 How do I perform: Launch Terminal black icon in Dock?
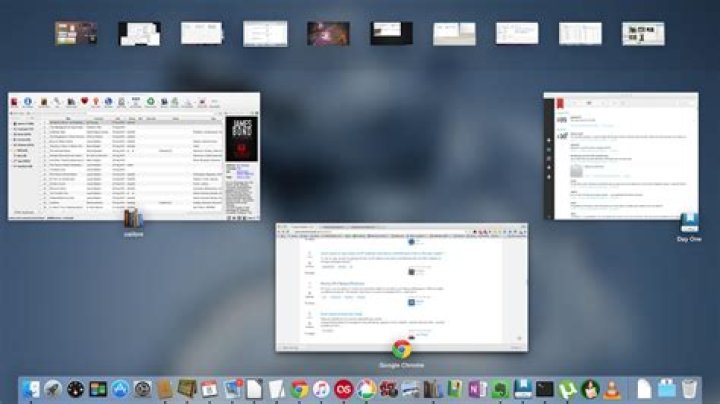(x=545, y=389)
